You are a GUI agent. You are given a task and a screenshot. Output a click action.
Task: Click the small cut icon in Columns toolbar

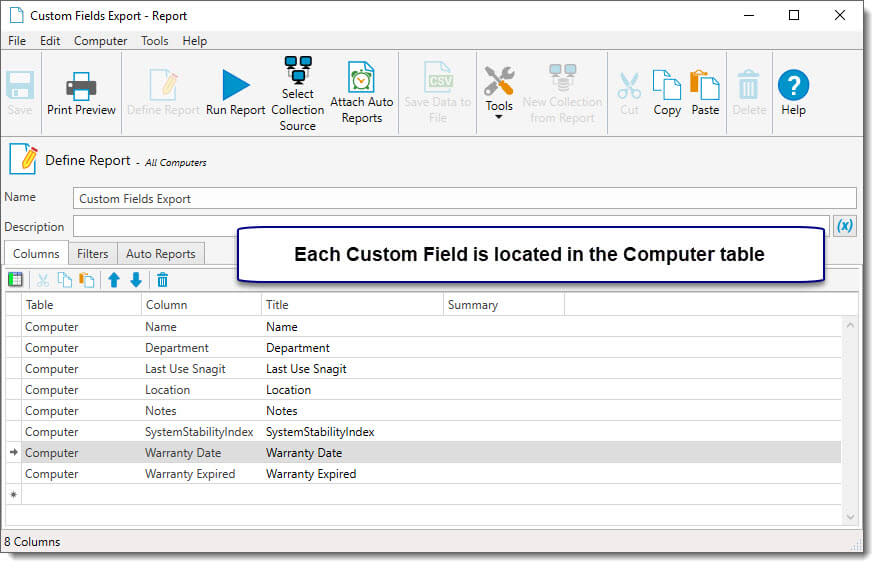(x=43, y=279)
